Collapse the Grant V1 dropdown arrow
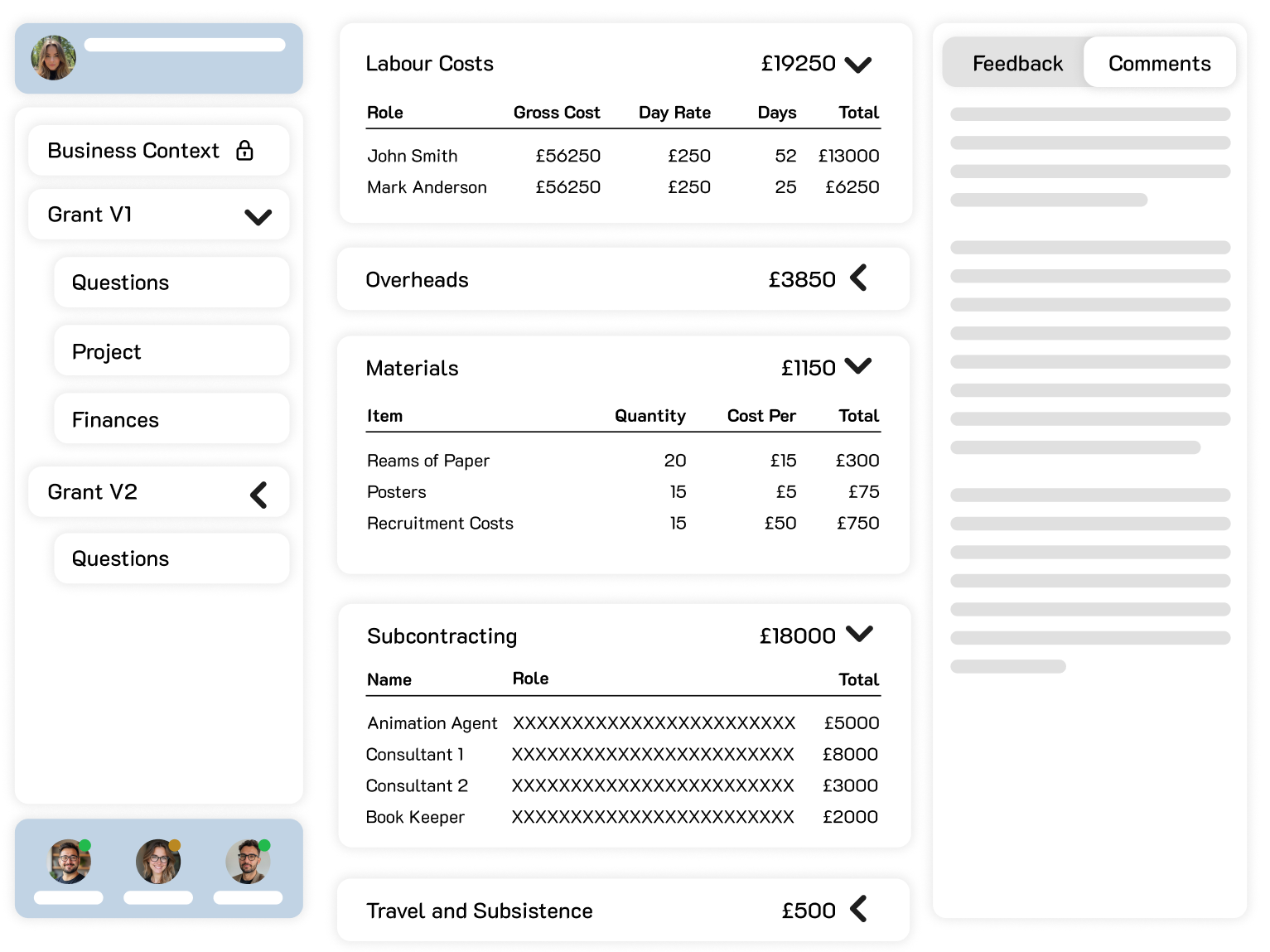 coord(258,217)
